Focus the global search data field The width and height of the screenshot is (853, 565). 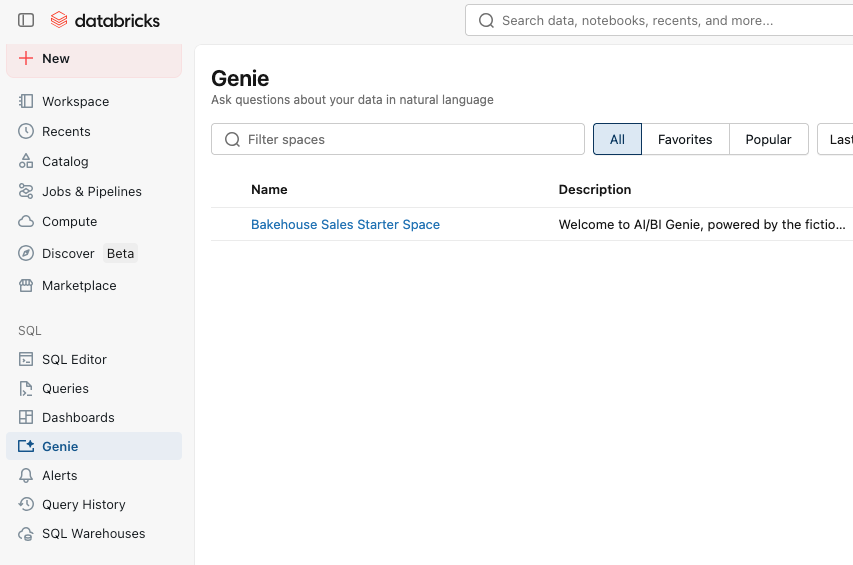click(659, 21)
